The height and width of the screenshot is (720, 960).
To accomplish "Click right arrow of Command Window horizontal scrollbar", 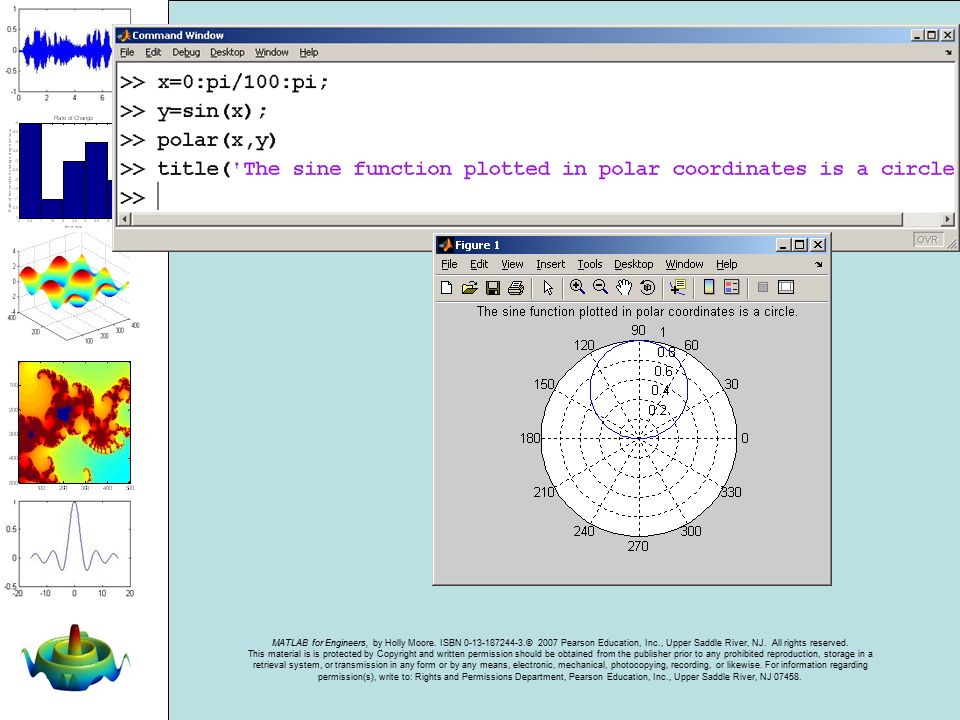I will 948,219.
